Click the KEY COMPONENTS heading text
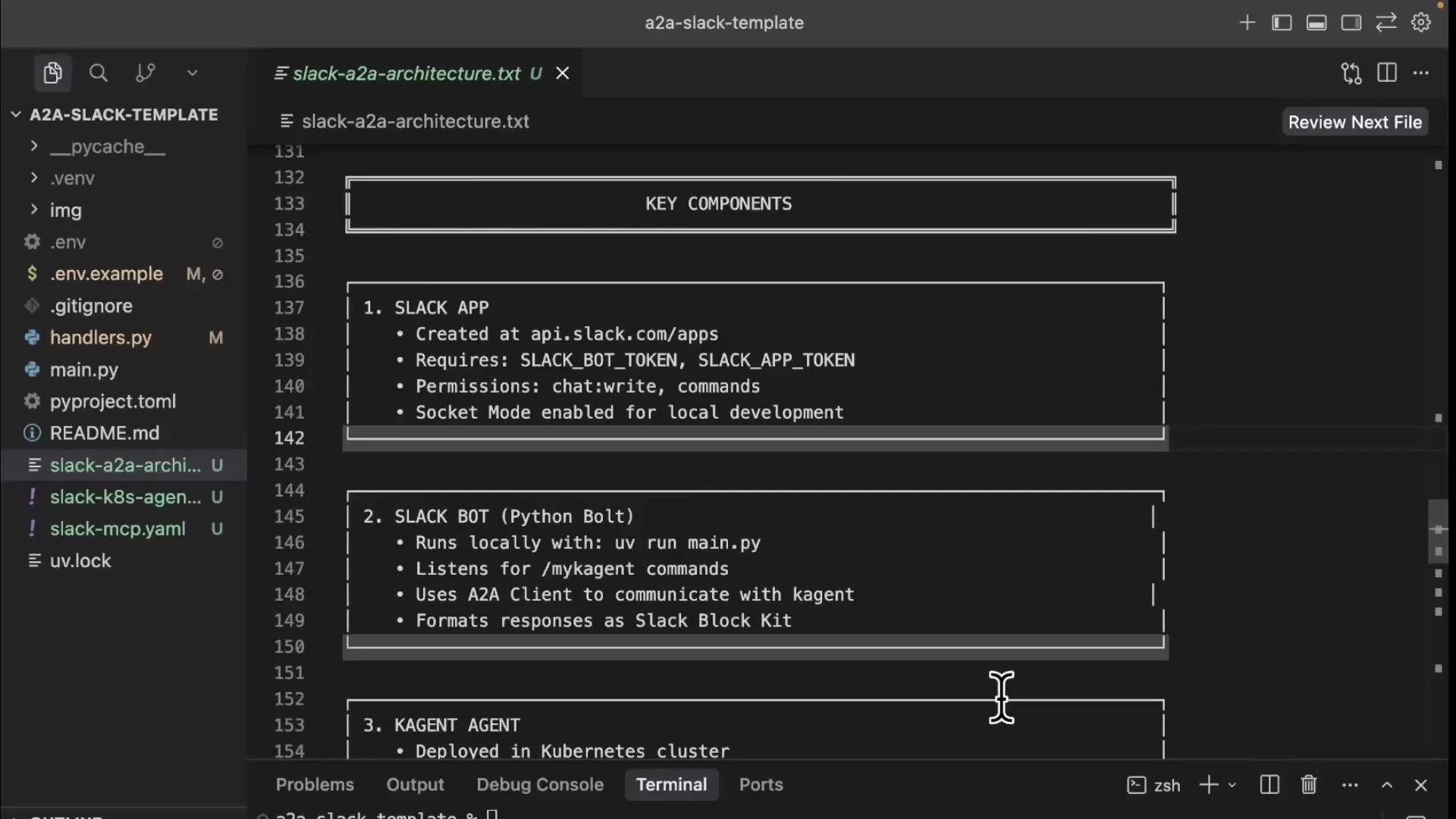 pyautogui.click(x=718, y=203)
